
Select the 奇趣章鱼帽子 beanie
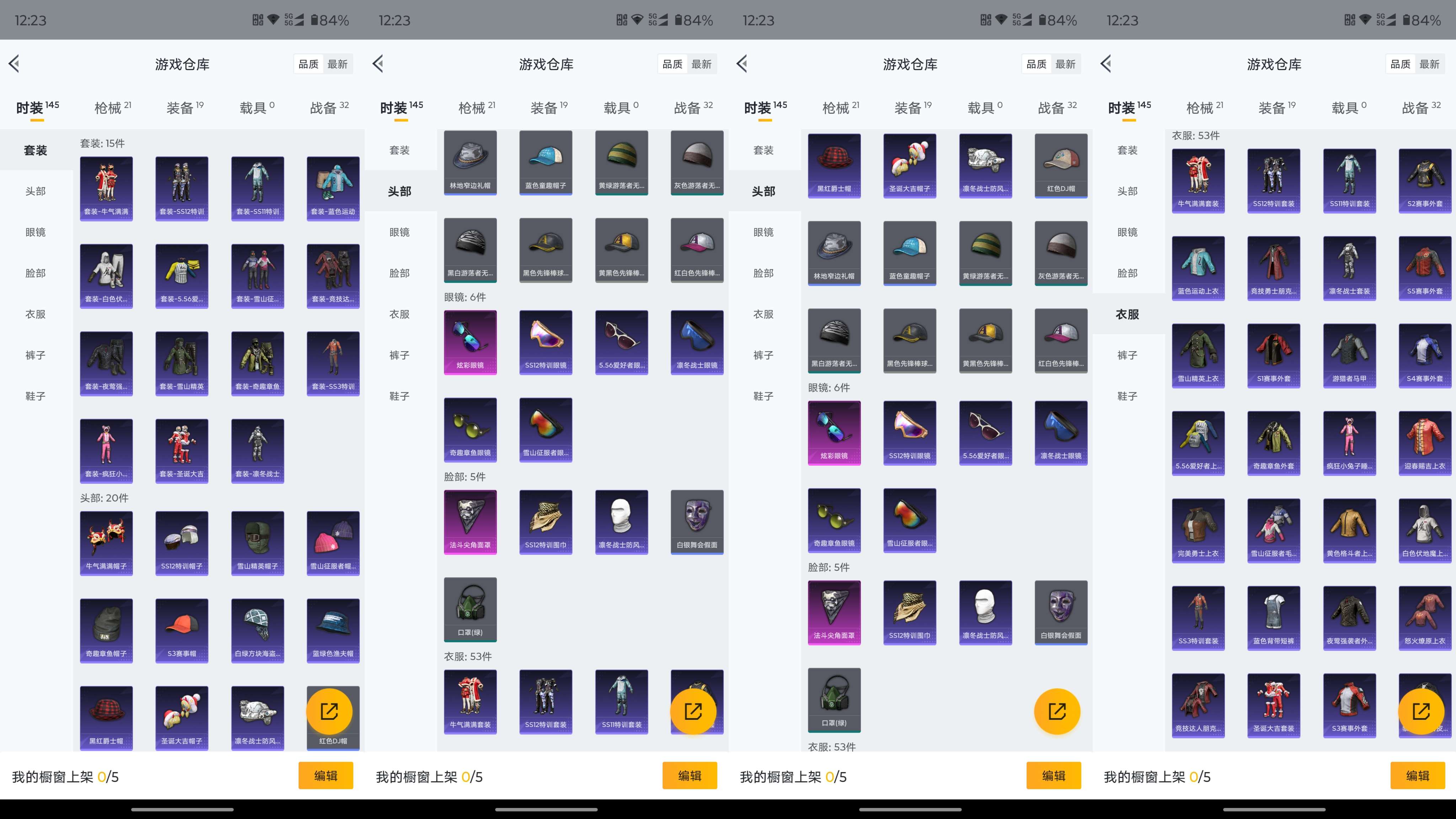tap(106, 631)
